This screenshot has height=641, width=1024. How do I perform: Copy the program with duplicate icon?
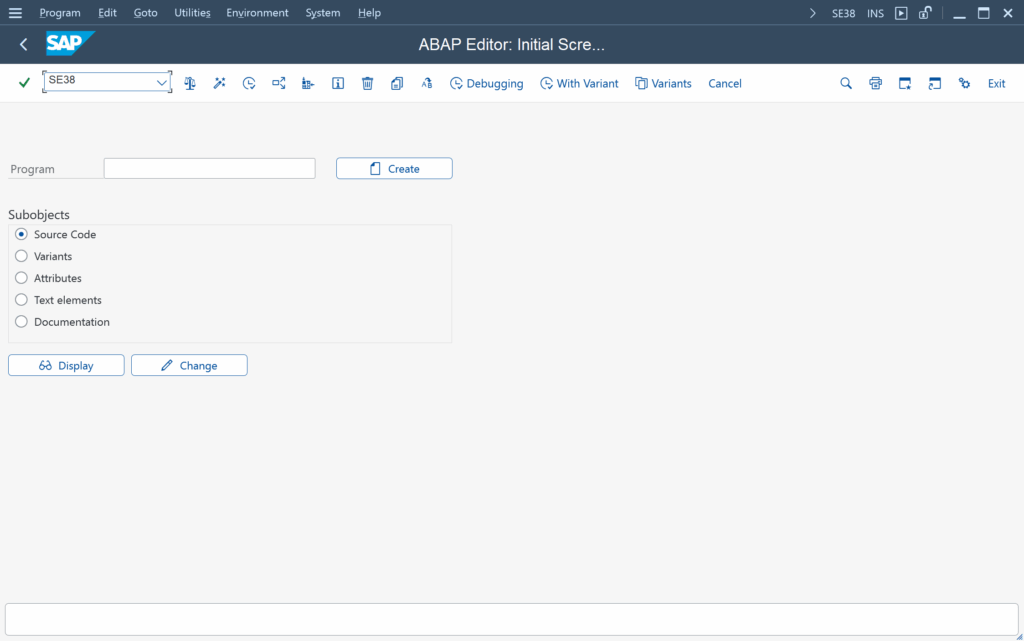[397, 83]
